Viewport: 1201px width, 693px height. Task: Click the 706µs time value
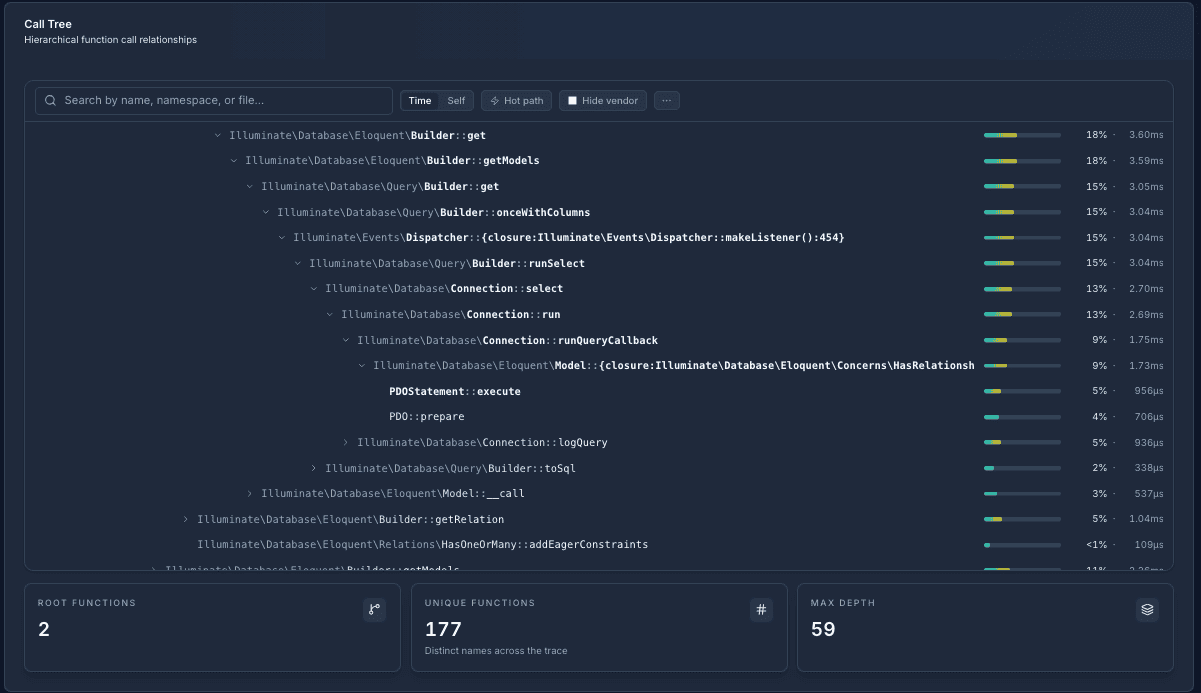click(x=1149, y=417)
